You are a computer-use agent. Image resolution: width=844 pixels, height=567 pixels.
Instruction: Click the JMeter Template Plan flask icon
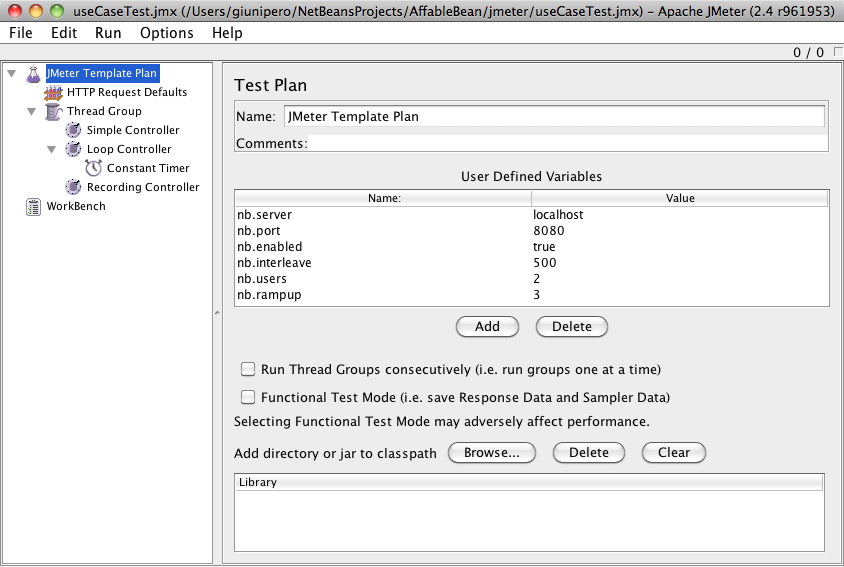coord(33,73)
